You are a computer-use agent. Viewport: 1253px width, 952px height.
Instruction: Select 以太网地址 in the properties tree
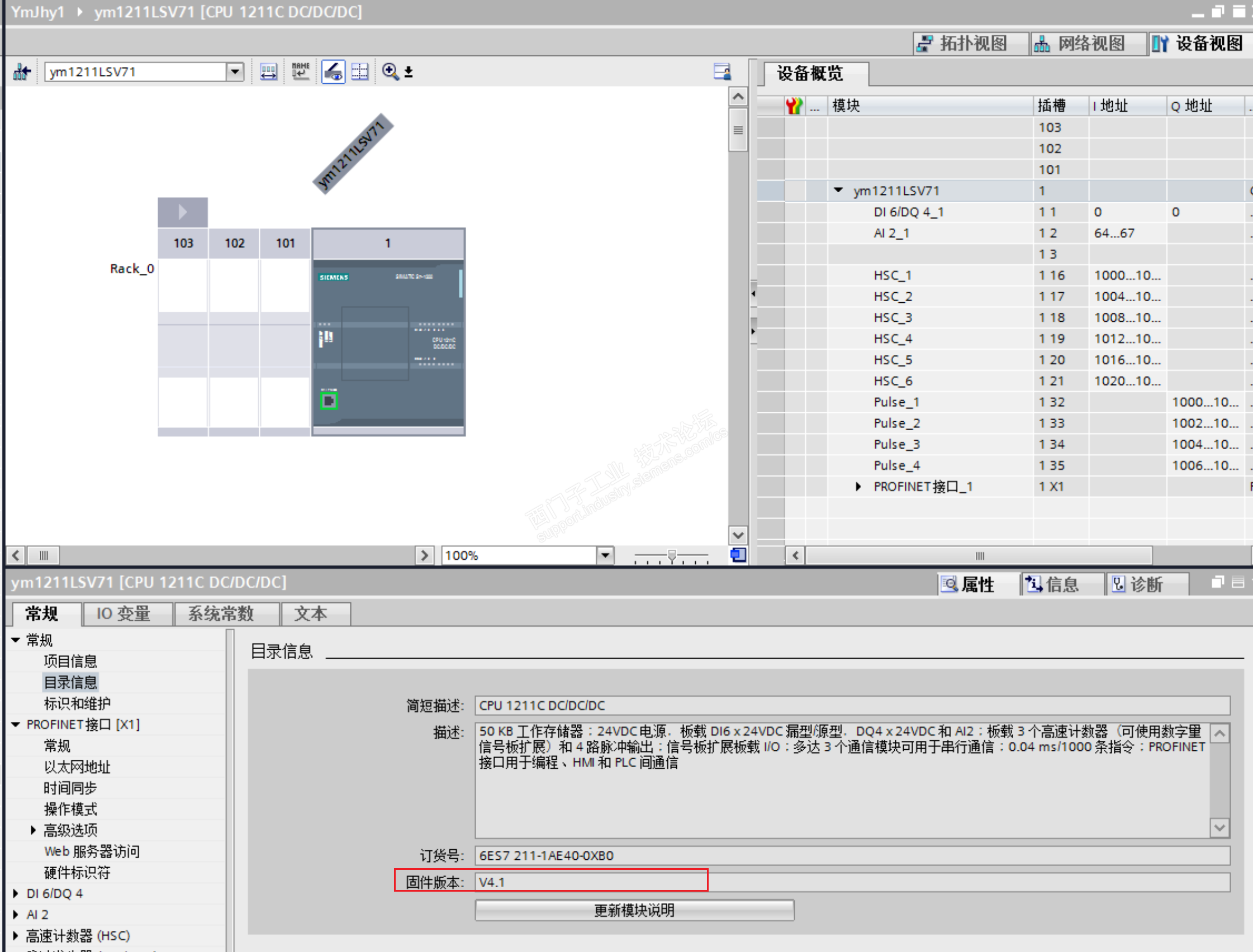[77, 767]
